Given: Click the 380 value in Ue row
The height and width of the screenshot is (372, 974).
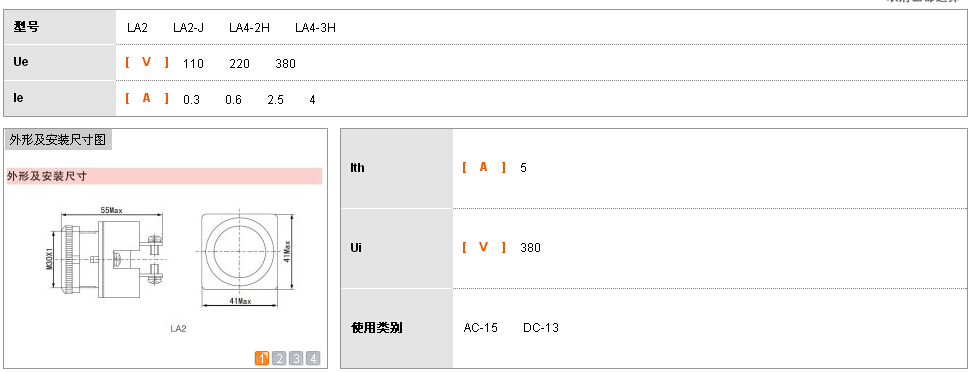Looking at the screenshot, I should point(286,63).
